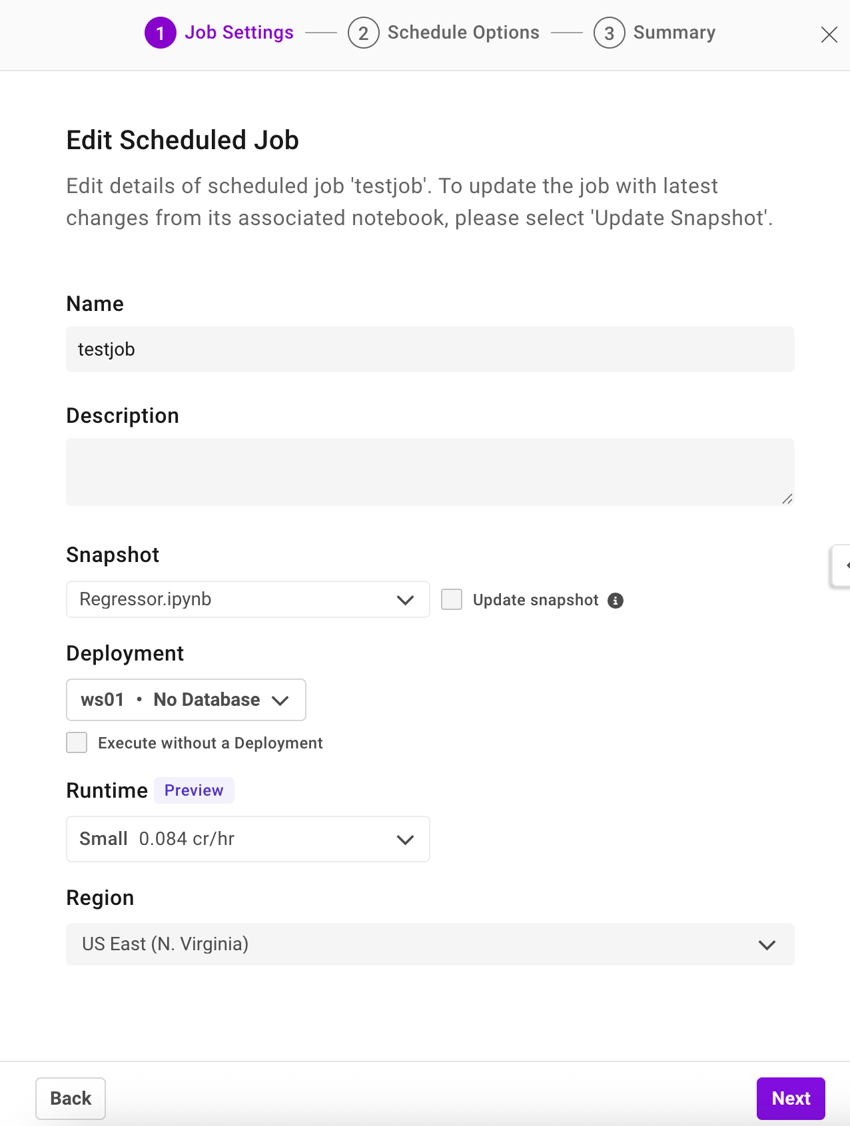
Task: Click the Preview badge beside Runtime
Action: (194, 790)
